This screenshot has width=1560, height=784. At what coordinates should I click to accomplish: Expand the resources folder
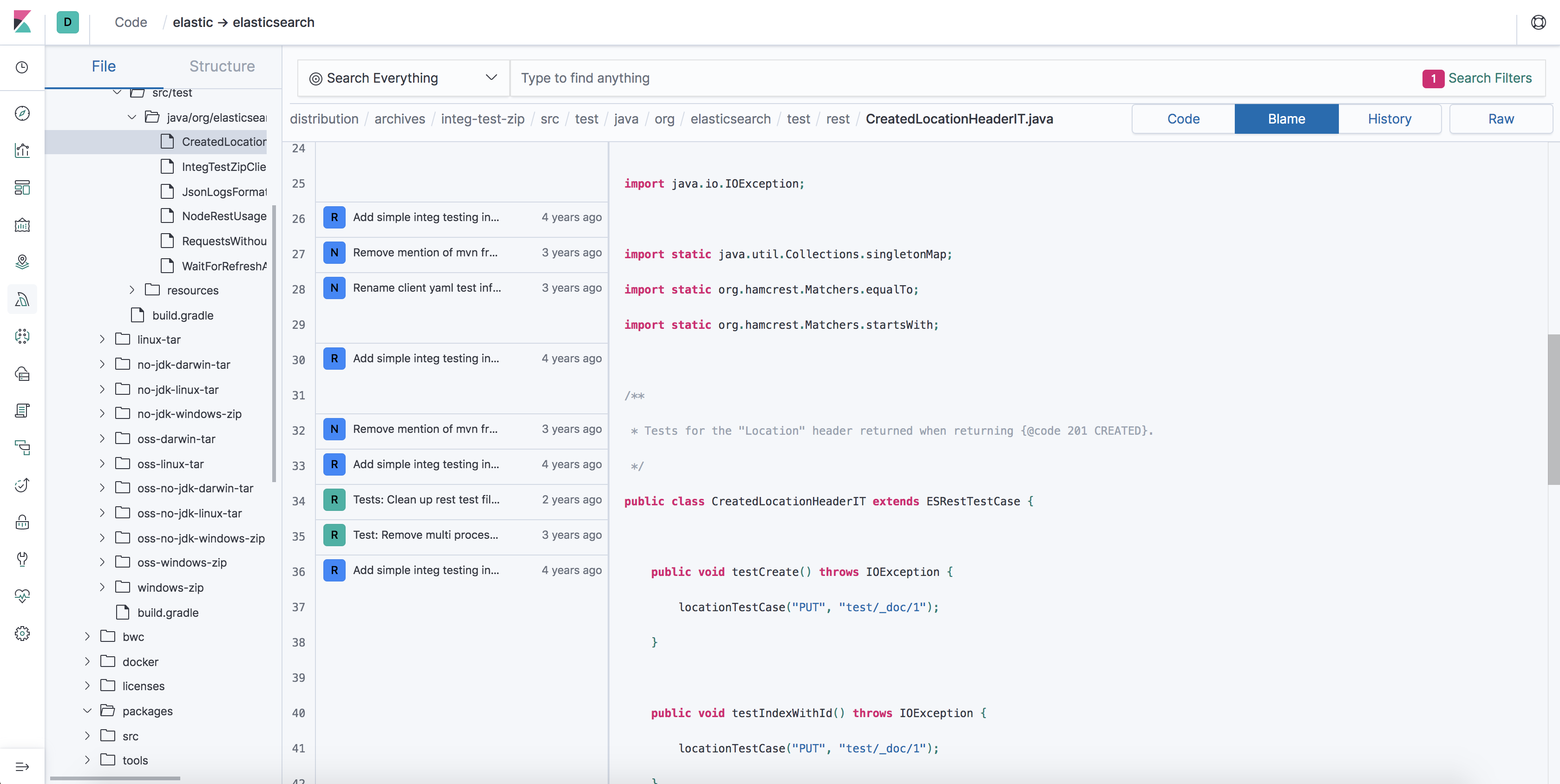[131, 290]
